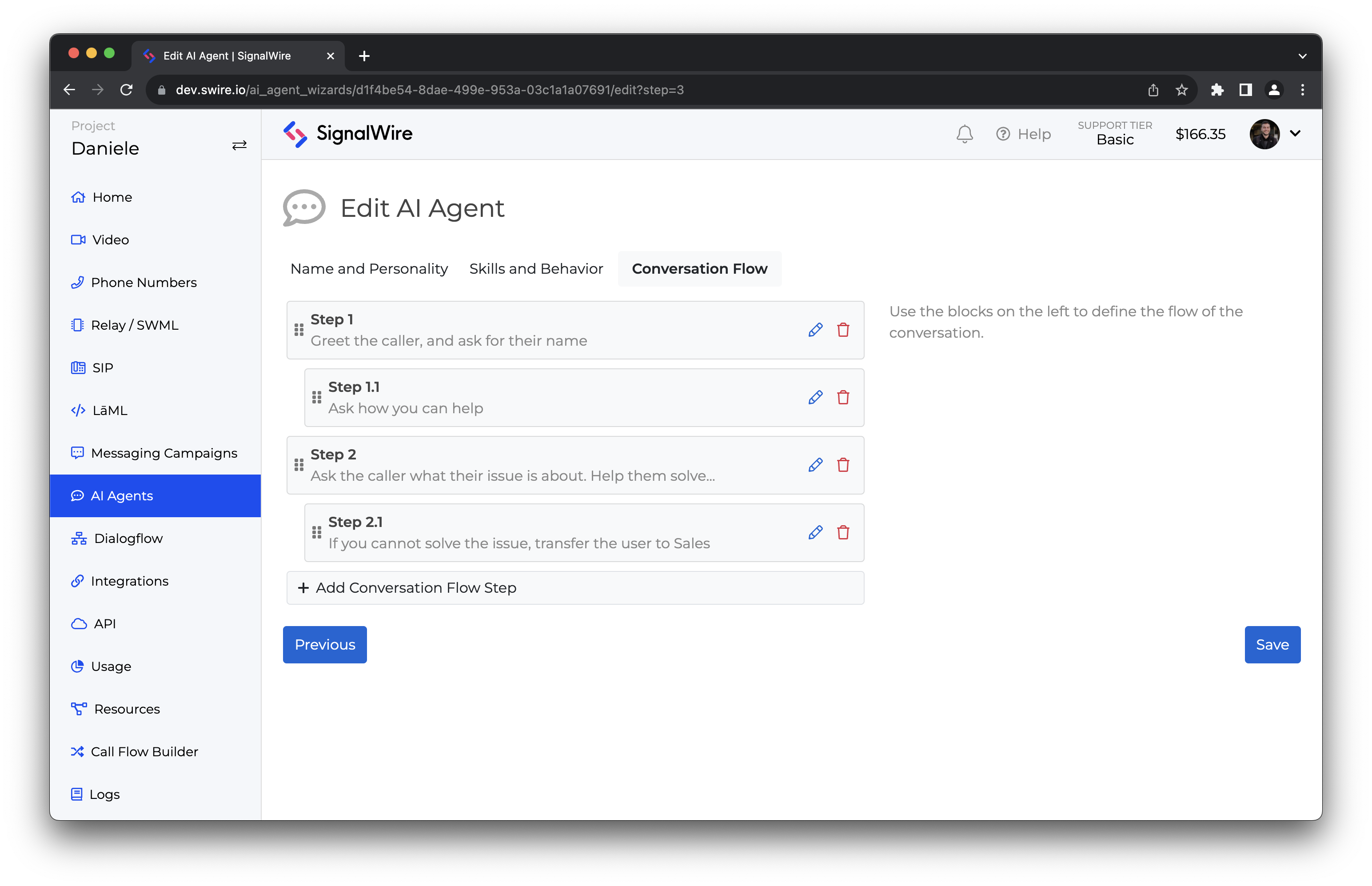Click the drag handle on Step 2.1
Screen dimensions: 1372x886
(316, 532)
